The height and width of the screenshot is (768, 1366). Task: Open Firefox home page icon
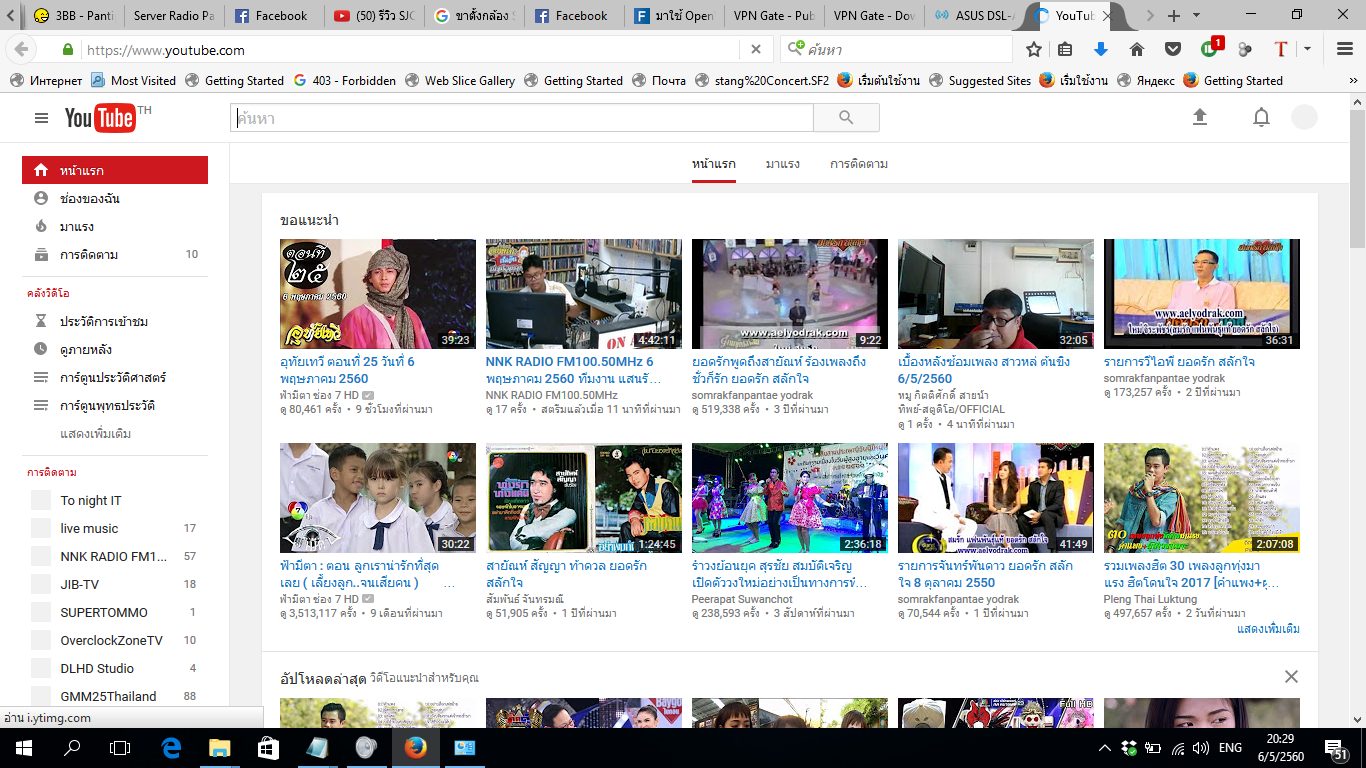[1137, 50]
